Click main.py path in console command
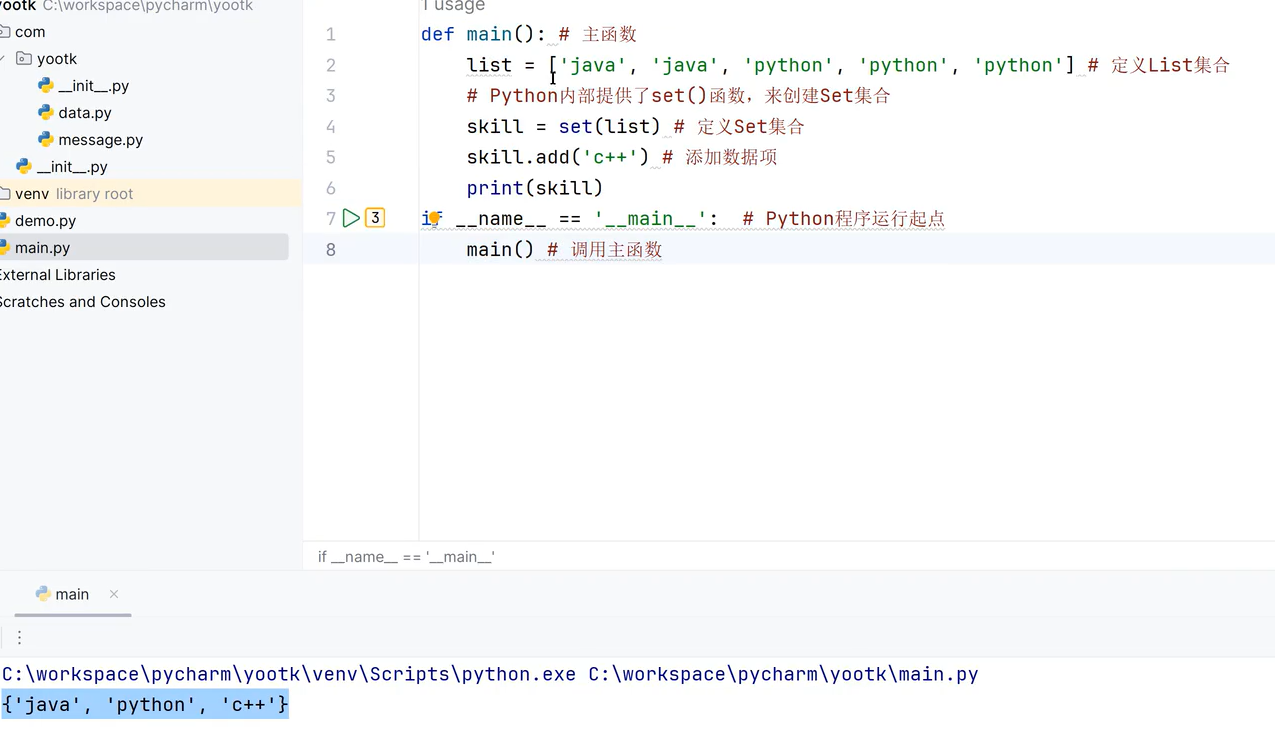Viewport: 1275px width, 738px height. tap(783, 674)
